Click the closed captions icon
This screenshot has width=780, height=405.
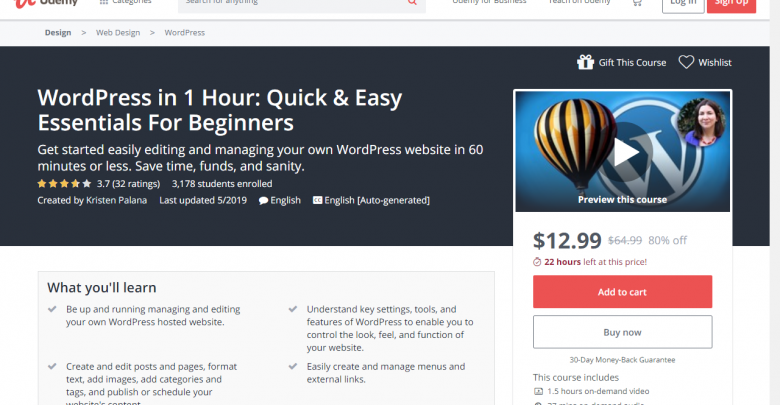[x=317, y=200]
